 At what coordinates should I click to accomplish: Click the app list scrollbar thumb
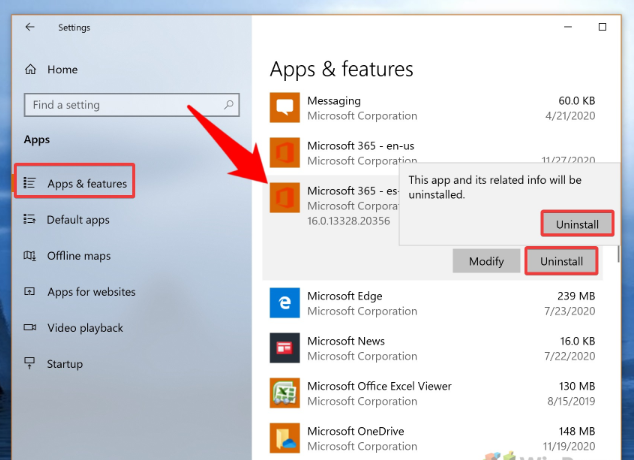click(617, 253)
